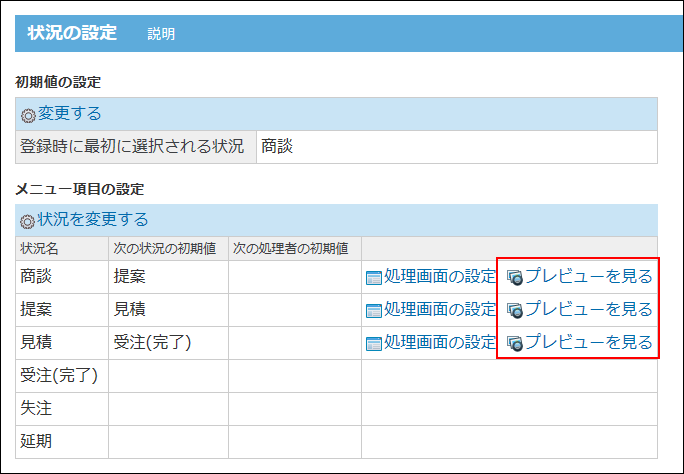
Task: Click the 商談 initial value cell
Action: pos(457,147)
